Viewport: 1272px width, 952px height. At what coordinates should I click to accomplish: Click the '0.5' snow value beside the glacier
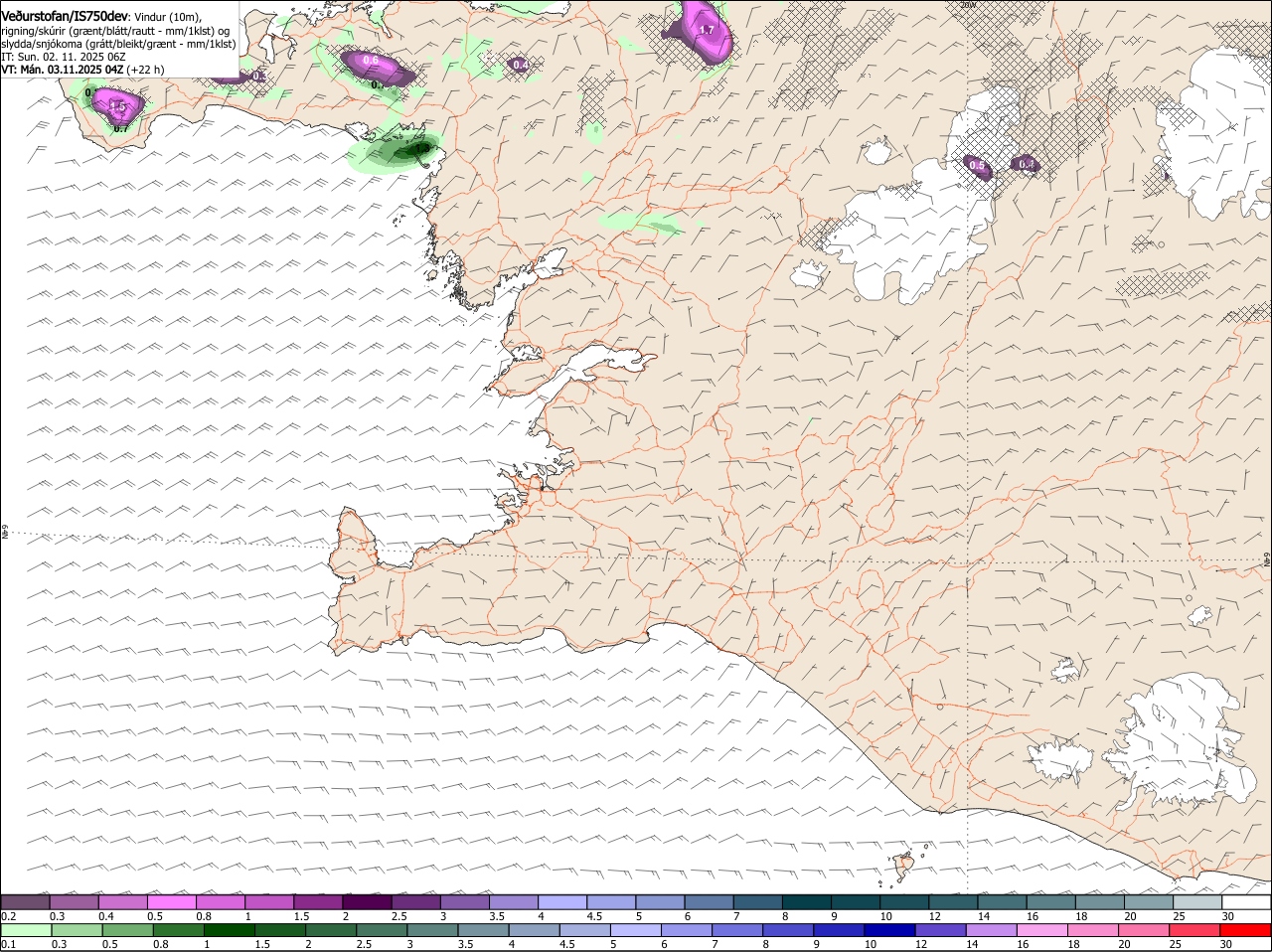click(977, 166)
